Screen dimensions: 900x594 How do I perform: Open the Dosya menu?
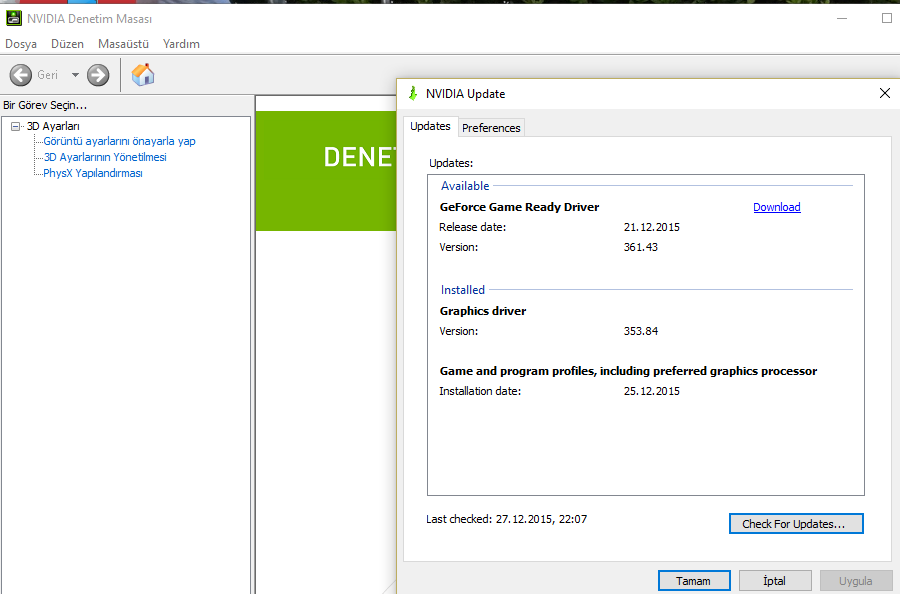pos(21,44)
